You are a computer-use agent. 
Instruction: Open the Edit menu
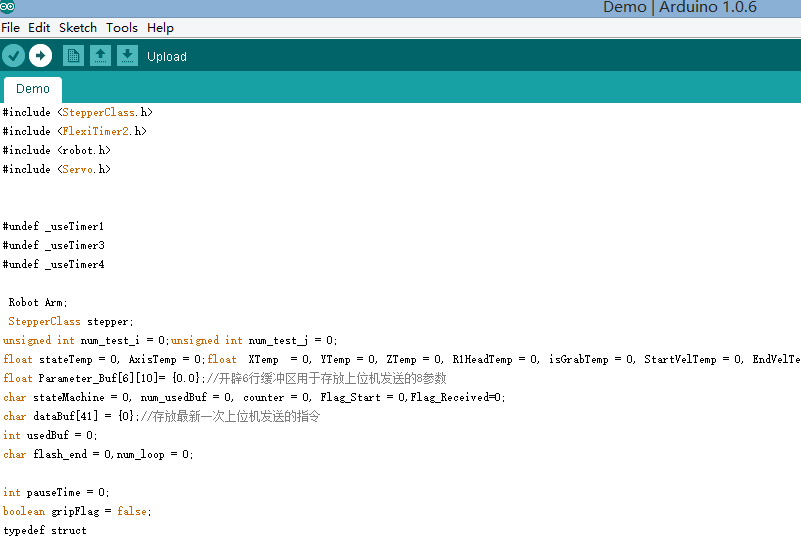click(39, 28)
